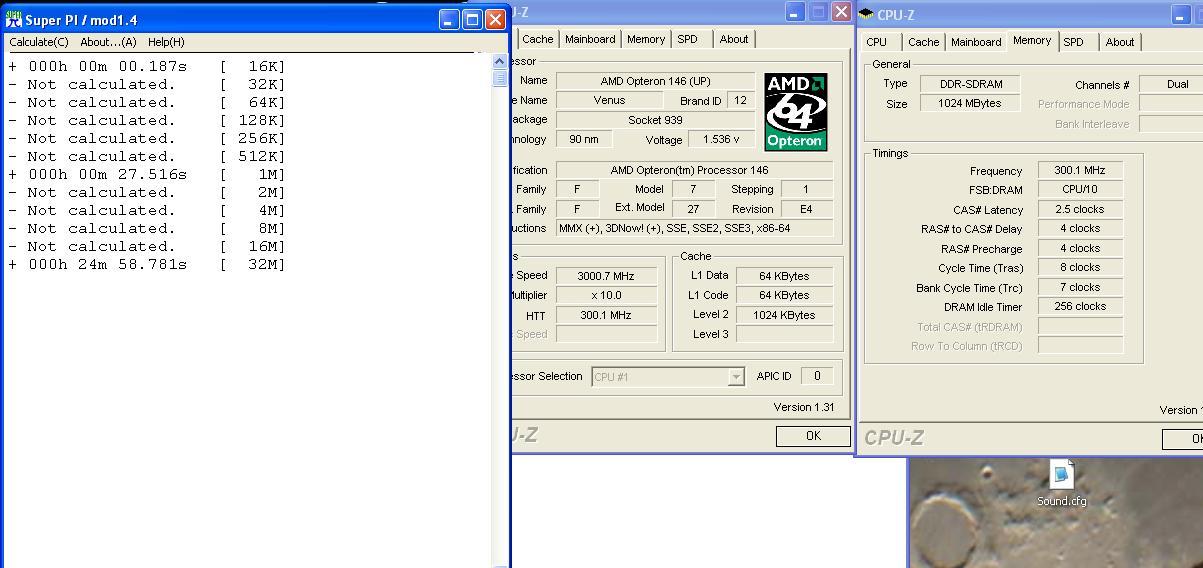Switch to SPD tab in middle CPU-Z window
The height and width of the screenshot is (568, 1203).
687,39
